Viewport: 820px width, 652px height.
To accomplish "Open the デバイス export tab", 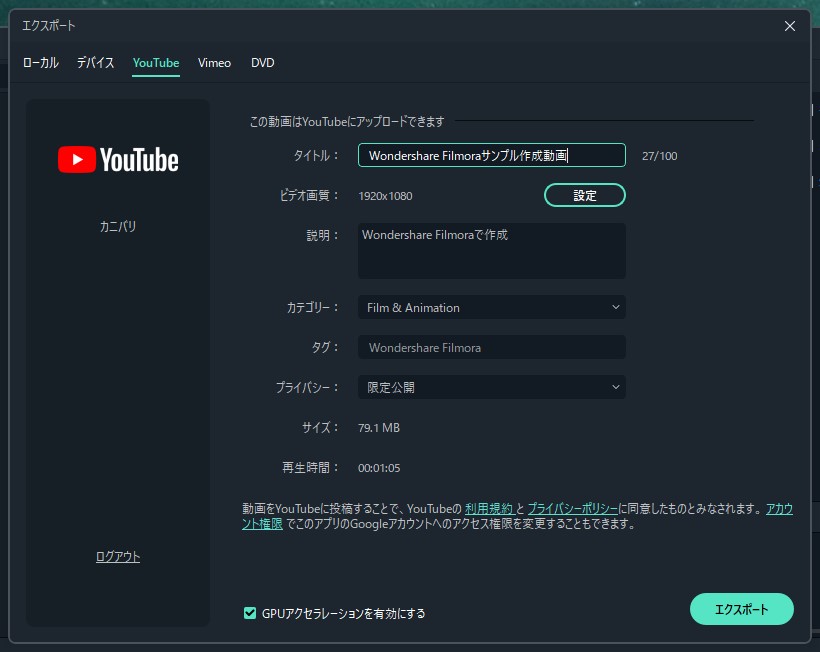I will tap(95, 63).
